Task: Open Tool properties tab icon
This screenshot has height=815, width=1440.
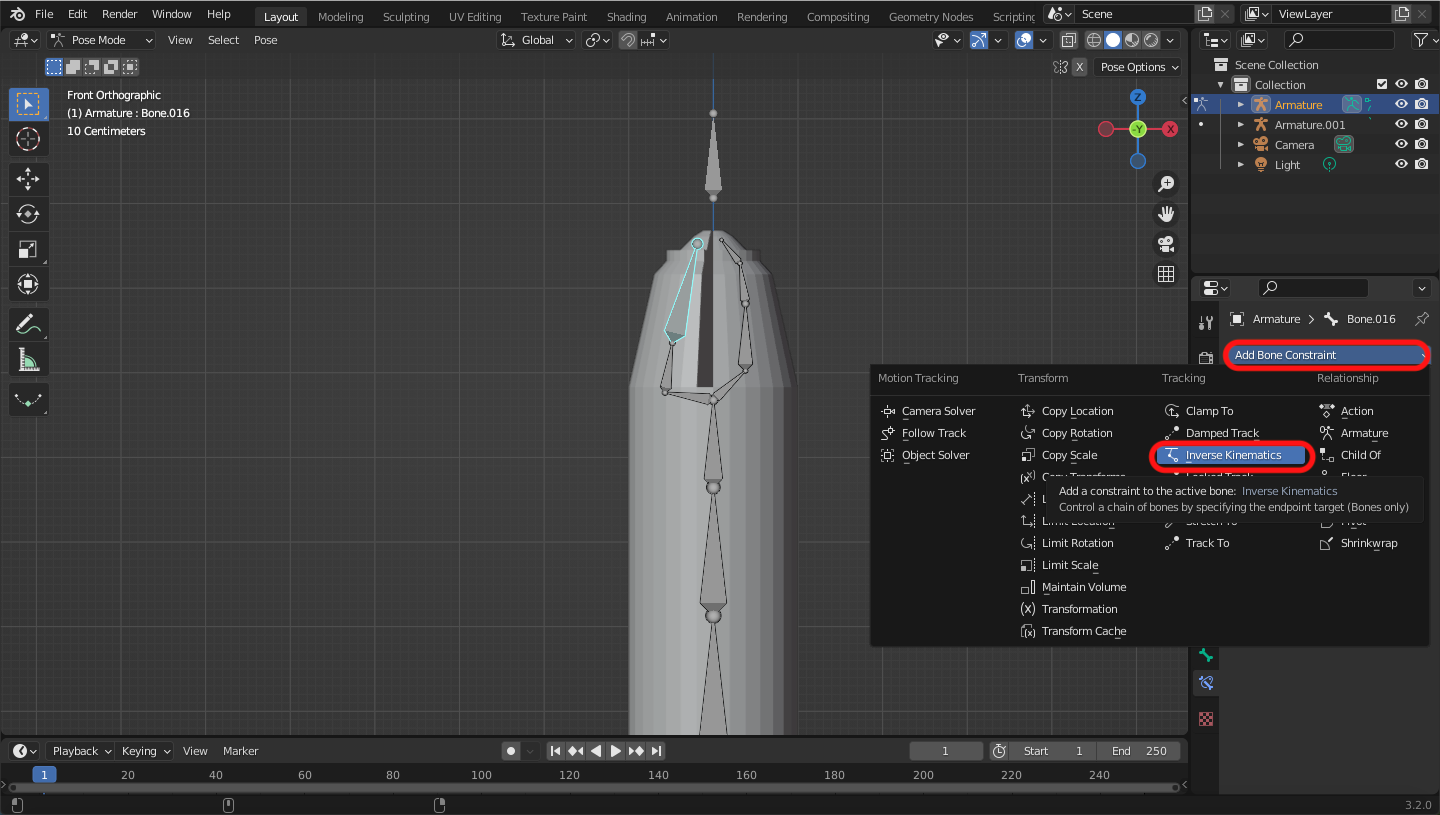Action: pyautogui.click(x=1206, y=322)
